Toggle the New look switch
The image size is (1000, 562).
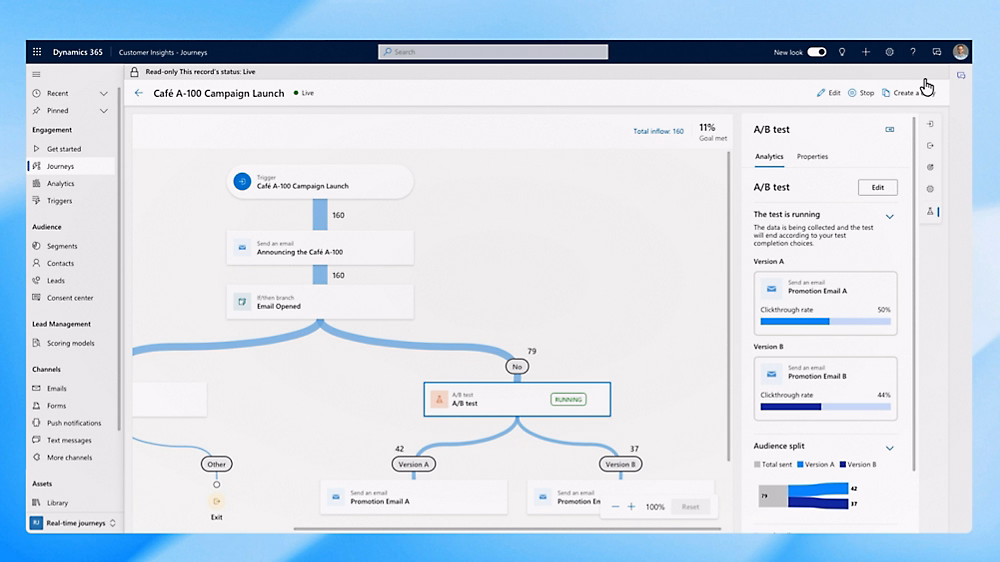[x=816, y=52]
